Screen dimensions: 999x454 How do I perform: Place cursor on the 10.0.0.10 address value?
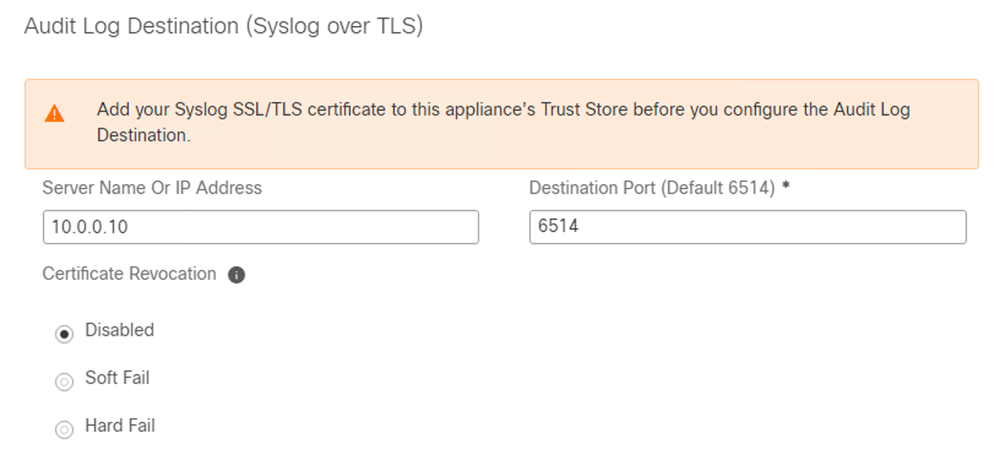pyautogui.click(x=90, y=227)
